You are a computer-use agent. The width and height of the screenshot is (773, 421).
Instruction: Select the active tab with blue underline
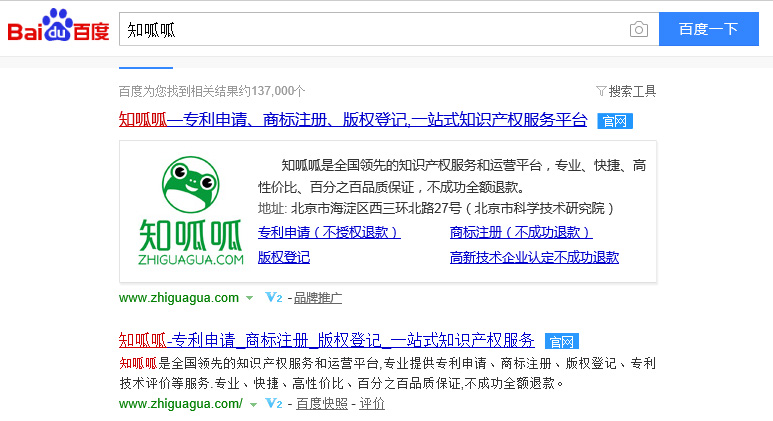tap(146, 67)
